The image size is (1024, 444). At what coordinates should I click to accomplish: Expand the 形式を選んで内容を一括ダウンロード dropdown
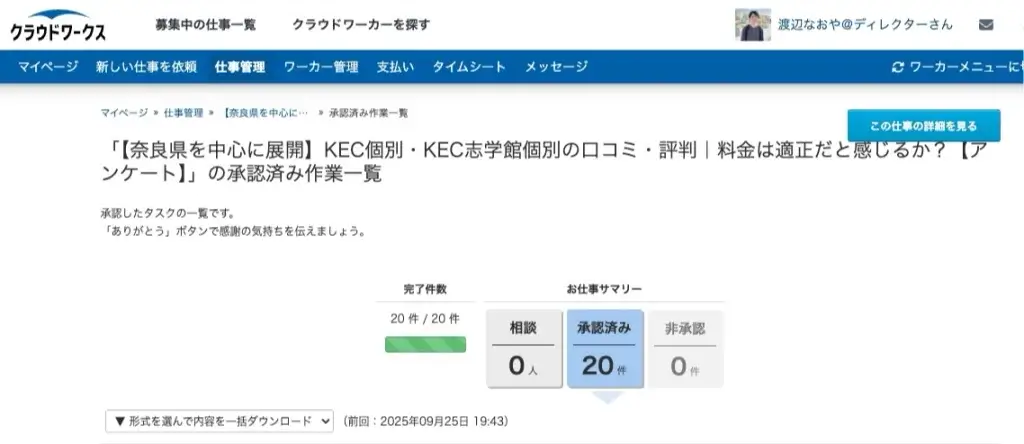[219, 421]
